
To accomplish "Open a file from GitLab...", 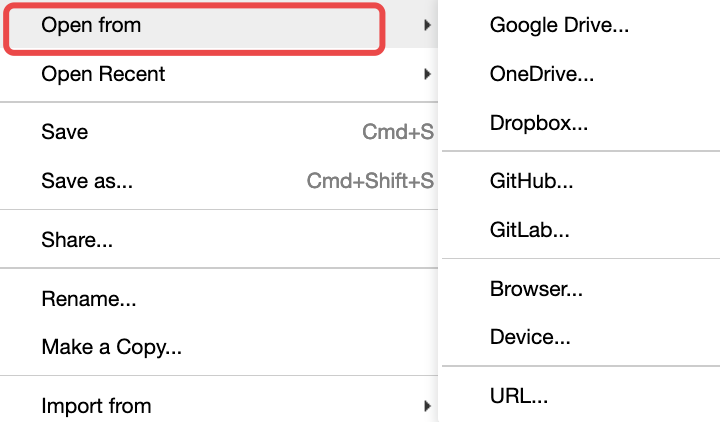I will [529, 230].
